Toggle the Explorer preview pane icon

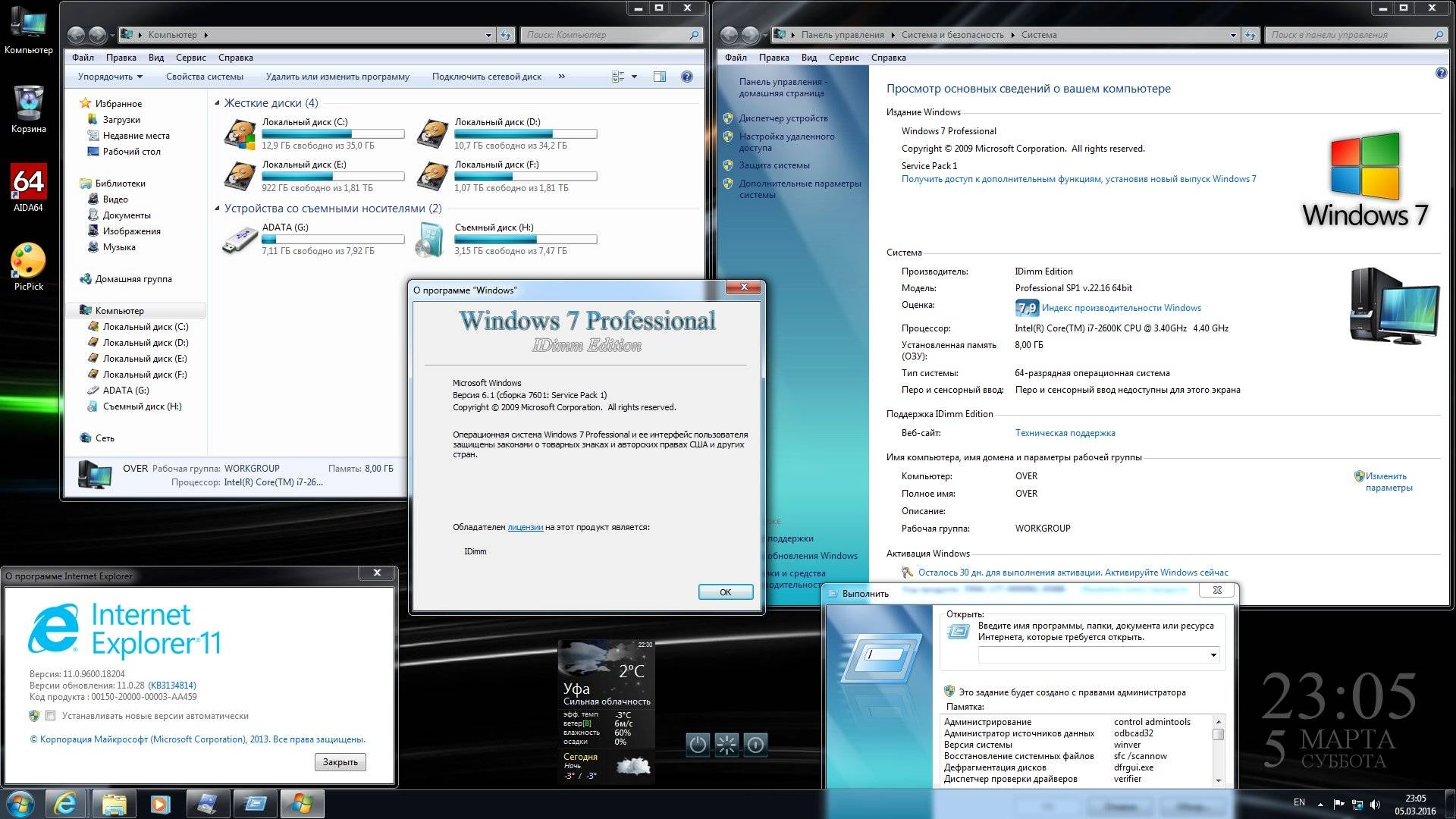pos(660,77)
